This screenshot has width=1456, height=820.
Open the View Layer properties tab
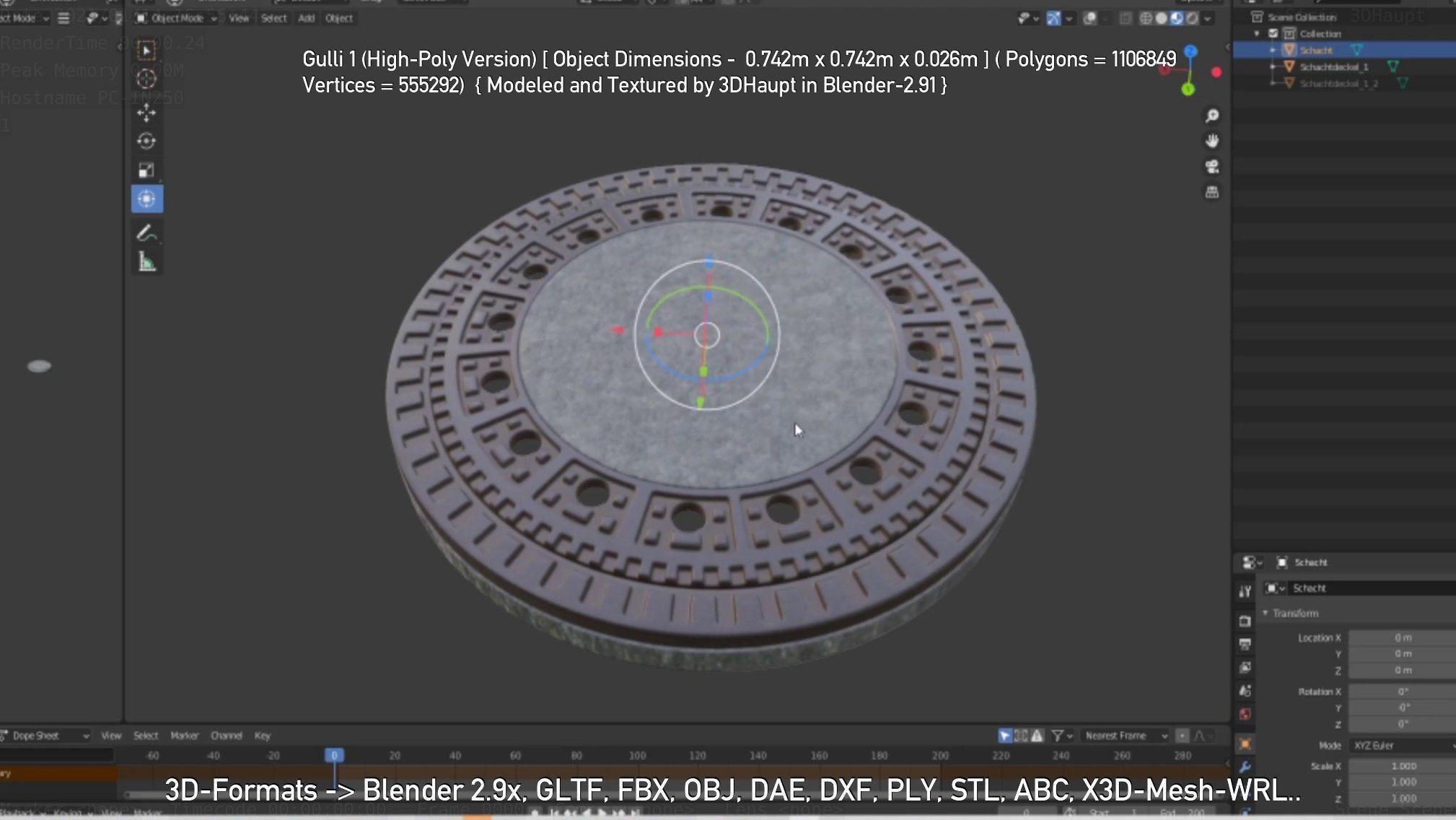pyautogui.click(x=1245, y=667)
